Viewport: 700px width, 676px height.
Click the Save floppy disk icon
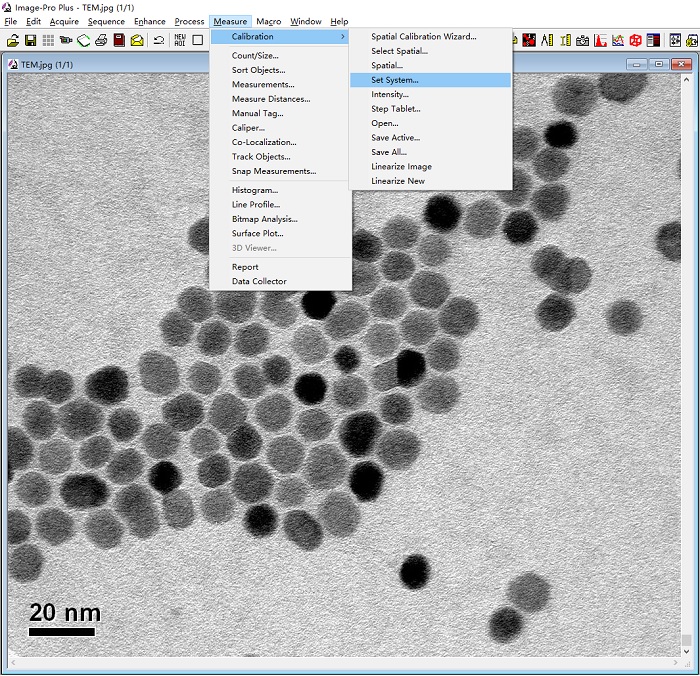coord(31,40)
